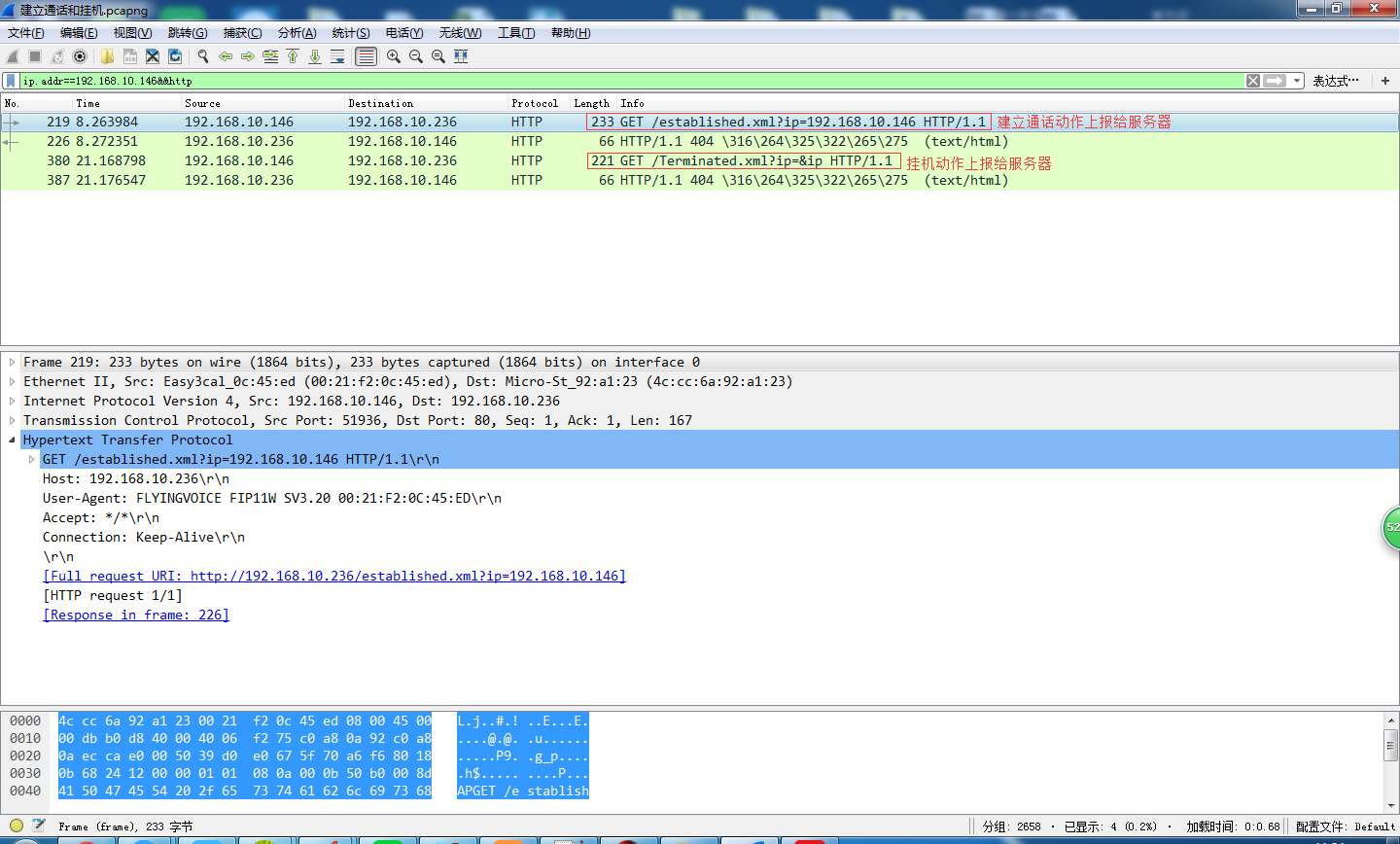Toggle the colorize packet list button
This screenshot has height=844, width=1400.
366,56
